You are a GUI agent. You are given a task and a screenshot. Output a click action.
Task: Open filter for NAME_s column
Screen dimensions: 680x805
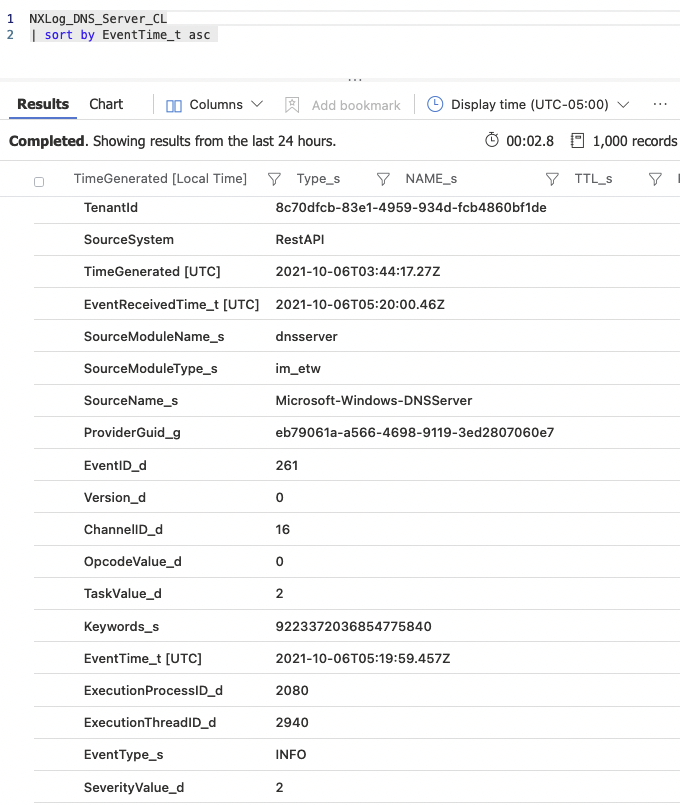(x=552, y=179)
